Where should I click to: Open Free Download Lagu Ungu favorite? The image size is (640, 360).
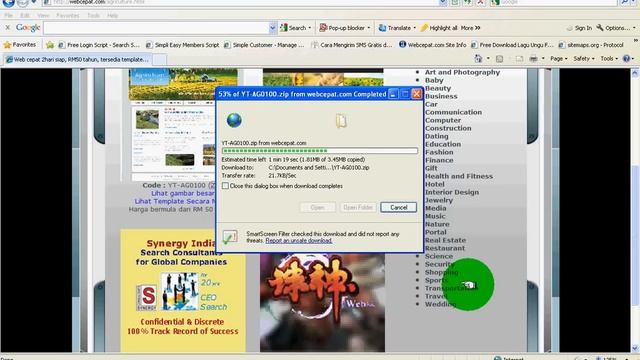point(512,45)
